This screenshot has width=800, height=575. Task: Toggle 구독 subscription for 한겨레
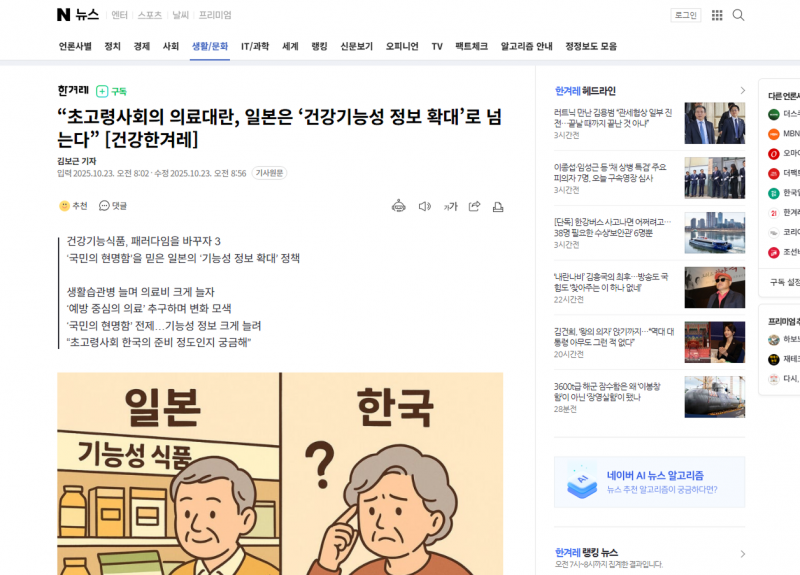coord(111,91)
